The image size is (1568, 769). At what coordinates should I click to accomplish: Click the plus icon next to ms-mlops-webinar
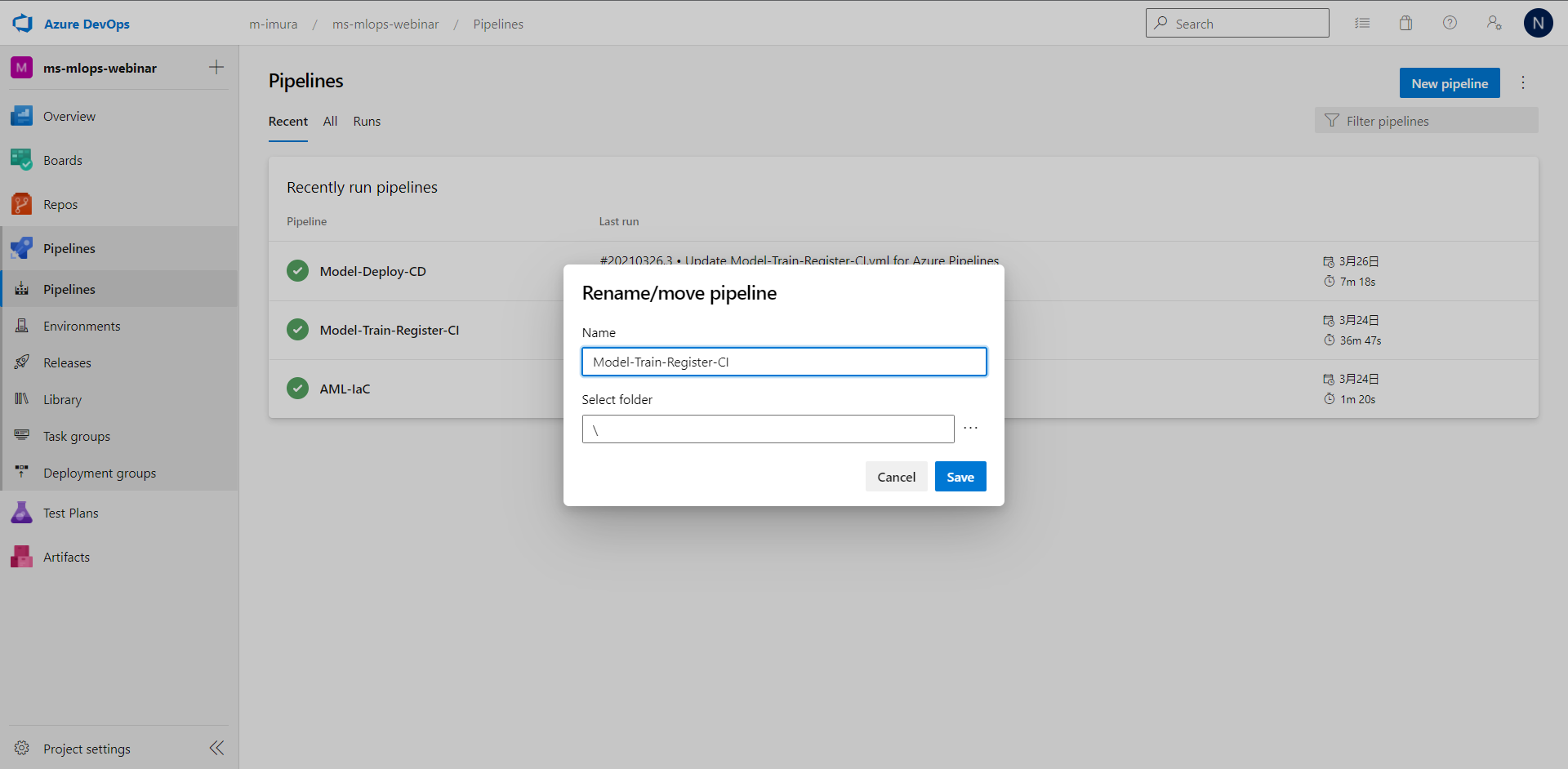coord(216,68)
